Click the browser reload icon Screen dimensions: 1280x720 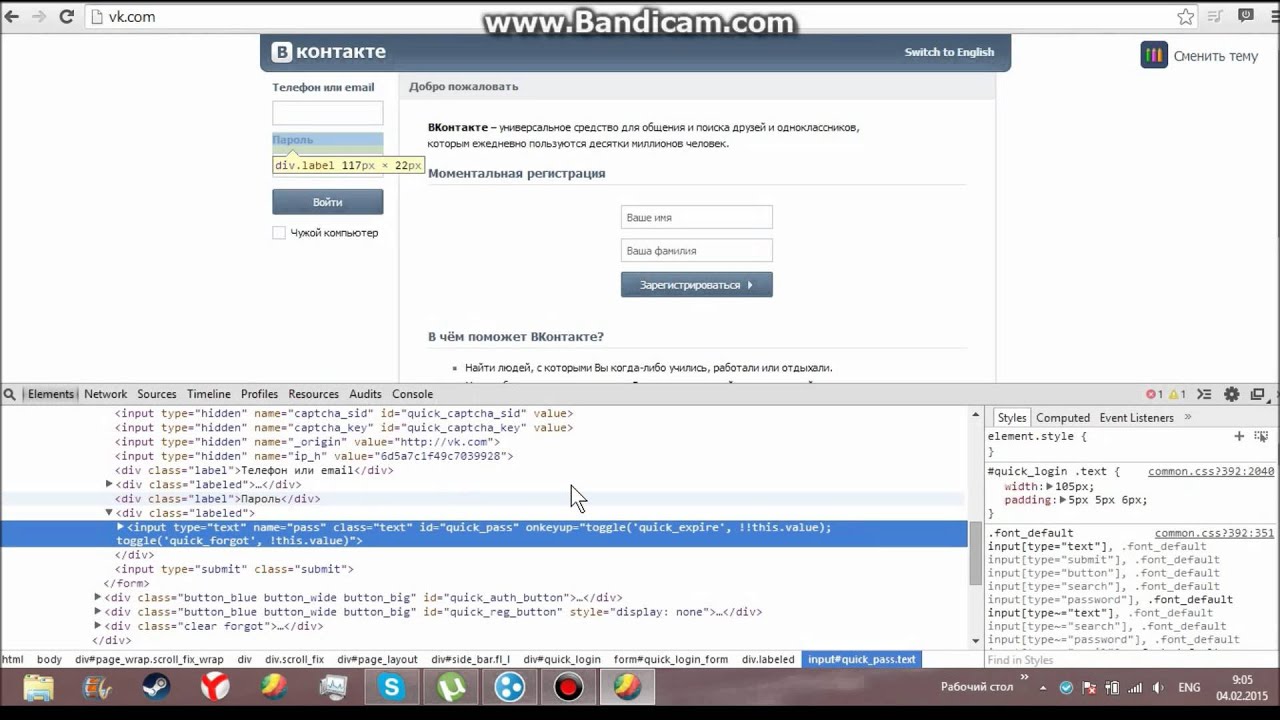(x=67, y=17)
